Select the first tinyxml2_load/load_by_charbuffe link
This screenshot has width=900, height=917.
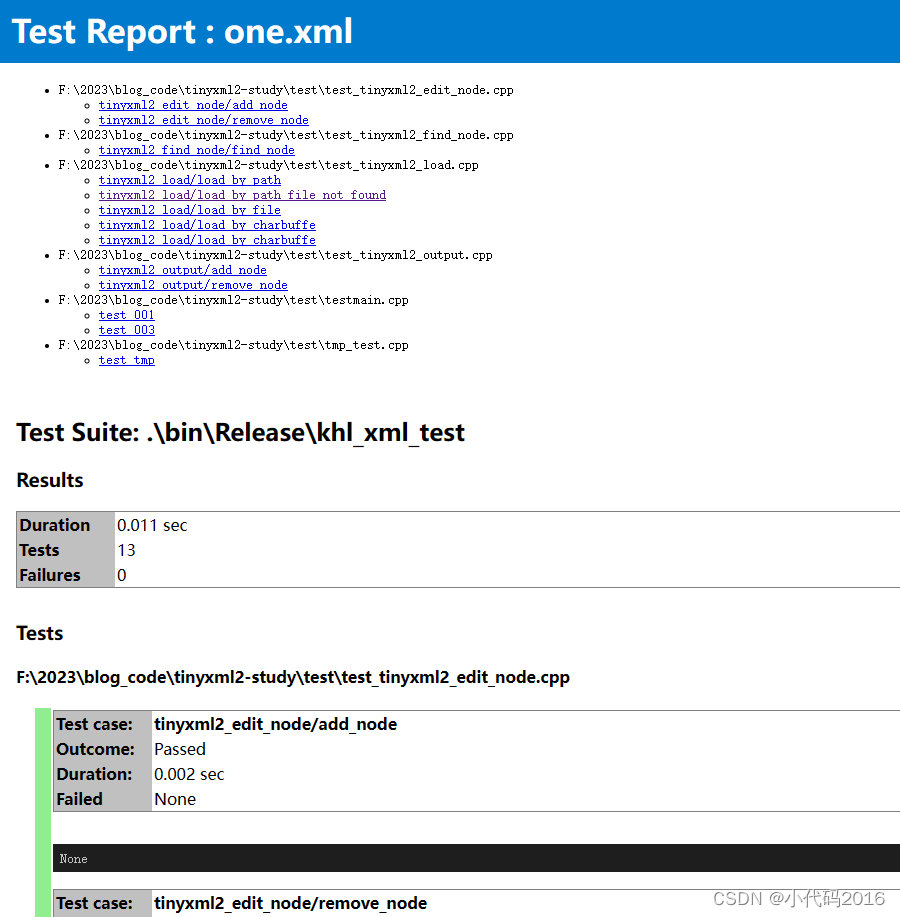(x=206, y=225)
